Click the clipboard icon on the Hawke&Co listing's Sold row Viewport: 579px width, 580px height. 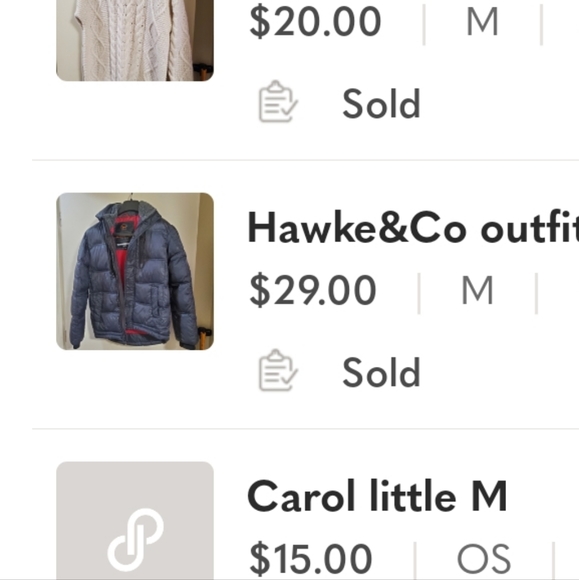278,370
